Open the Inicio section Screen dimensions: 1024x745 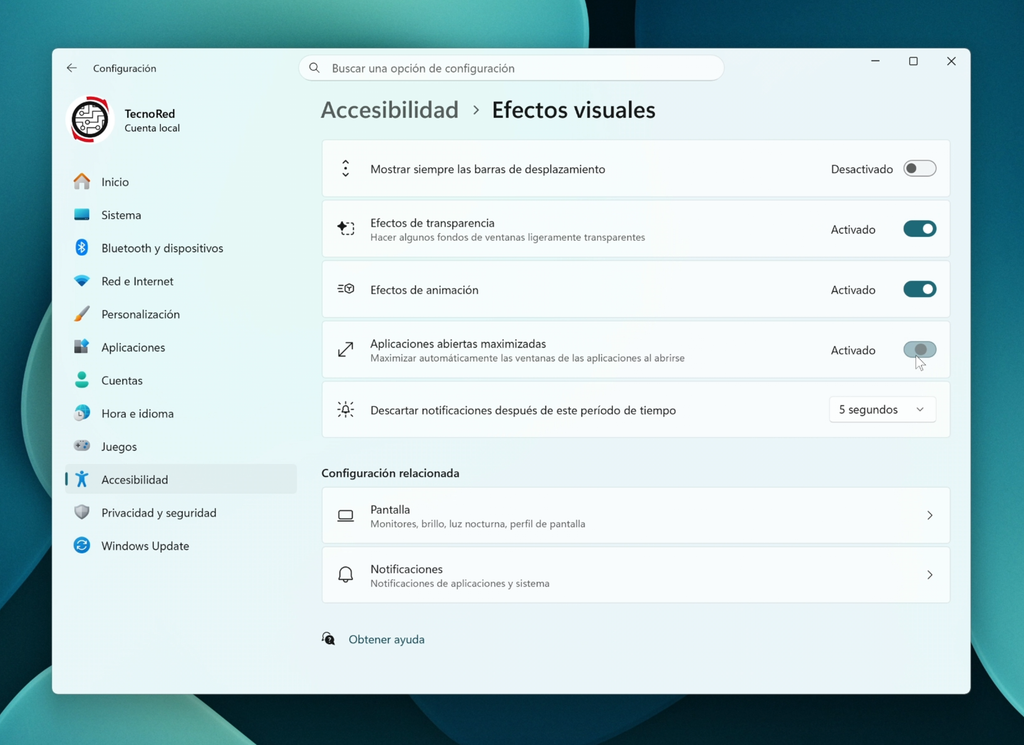pos(181,182)
